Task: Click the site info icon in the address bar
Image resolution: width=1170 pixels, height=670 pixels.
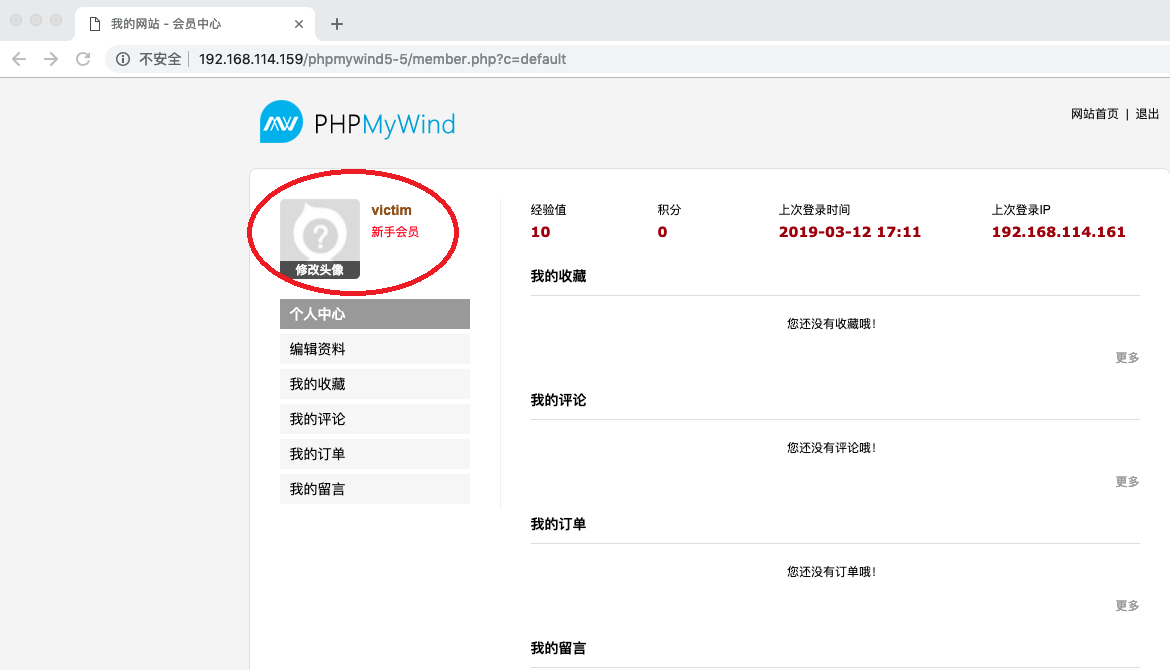Action: (123, 59)
